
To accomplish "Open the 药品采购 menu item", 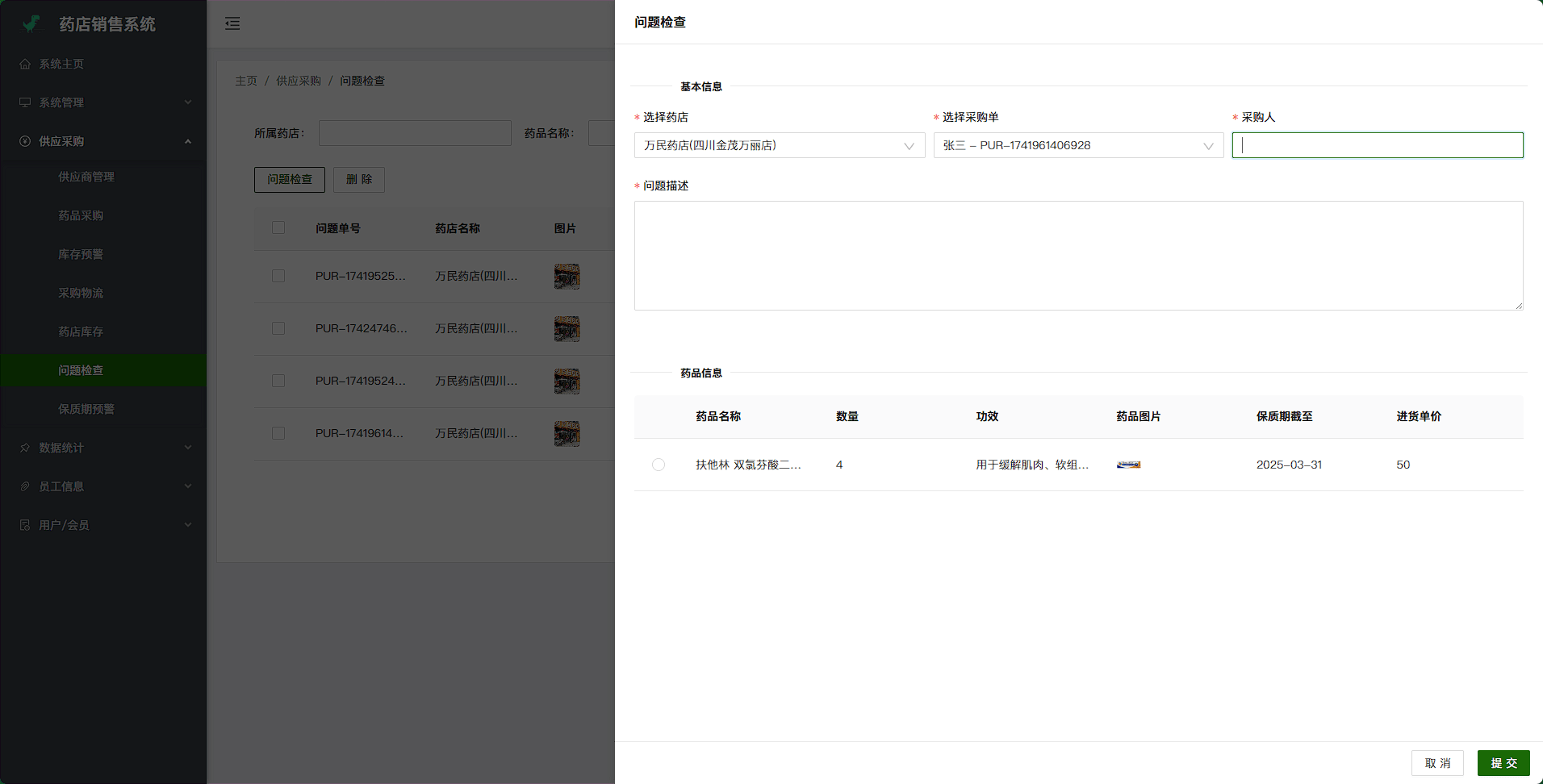I will point(81,215).
